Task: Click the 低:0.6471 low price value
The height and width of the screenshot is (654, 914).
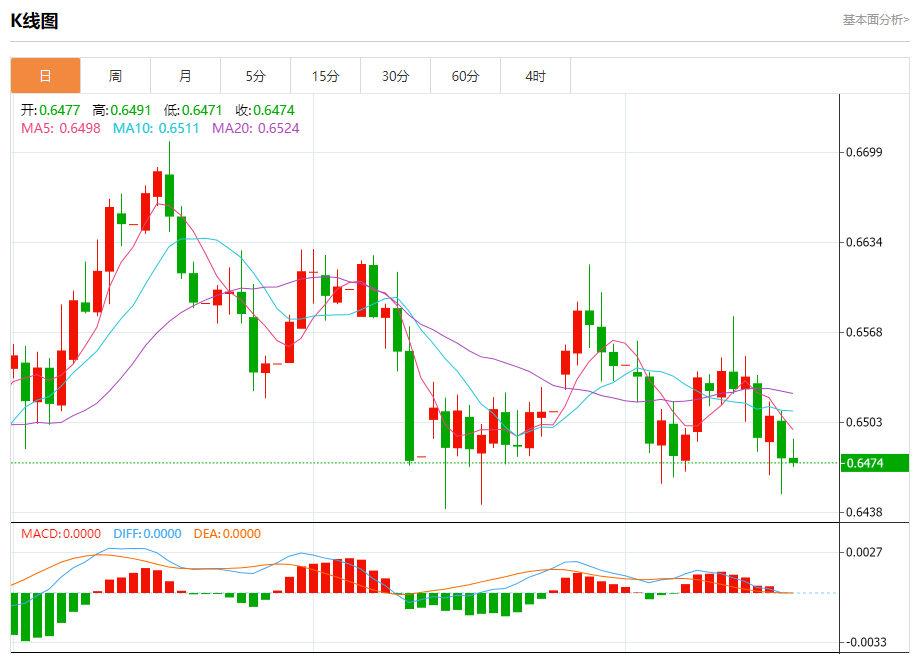Action: tap(193, 110)
